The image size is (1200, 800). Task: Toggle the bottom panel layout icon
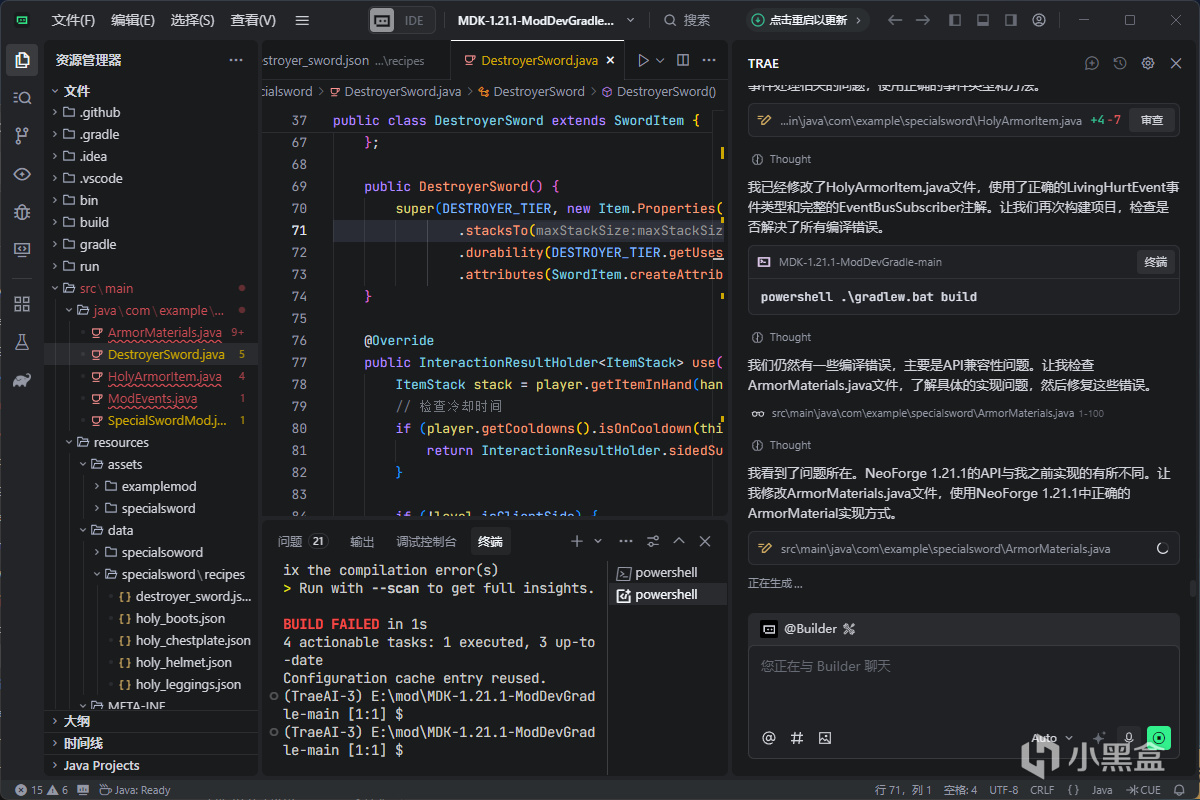coord(983,20)
